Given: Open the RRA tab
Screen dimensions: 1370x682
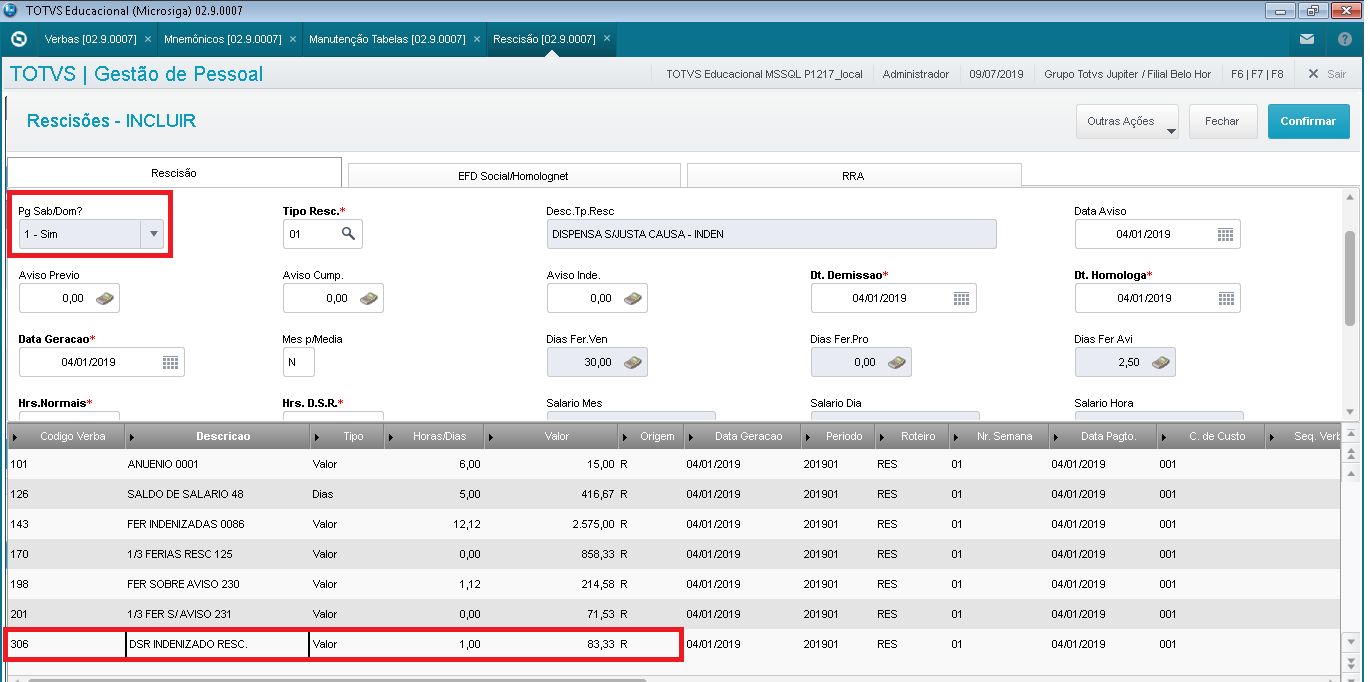Looking at the screenshot, I should [x=853, y=176].
